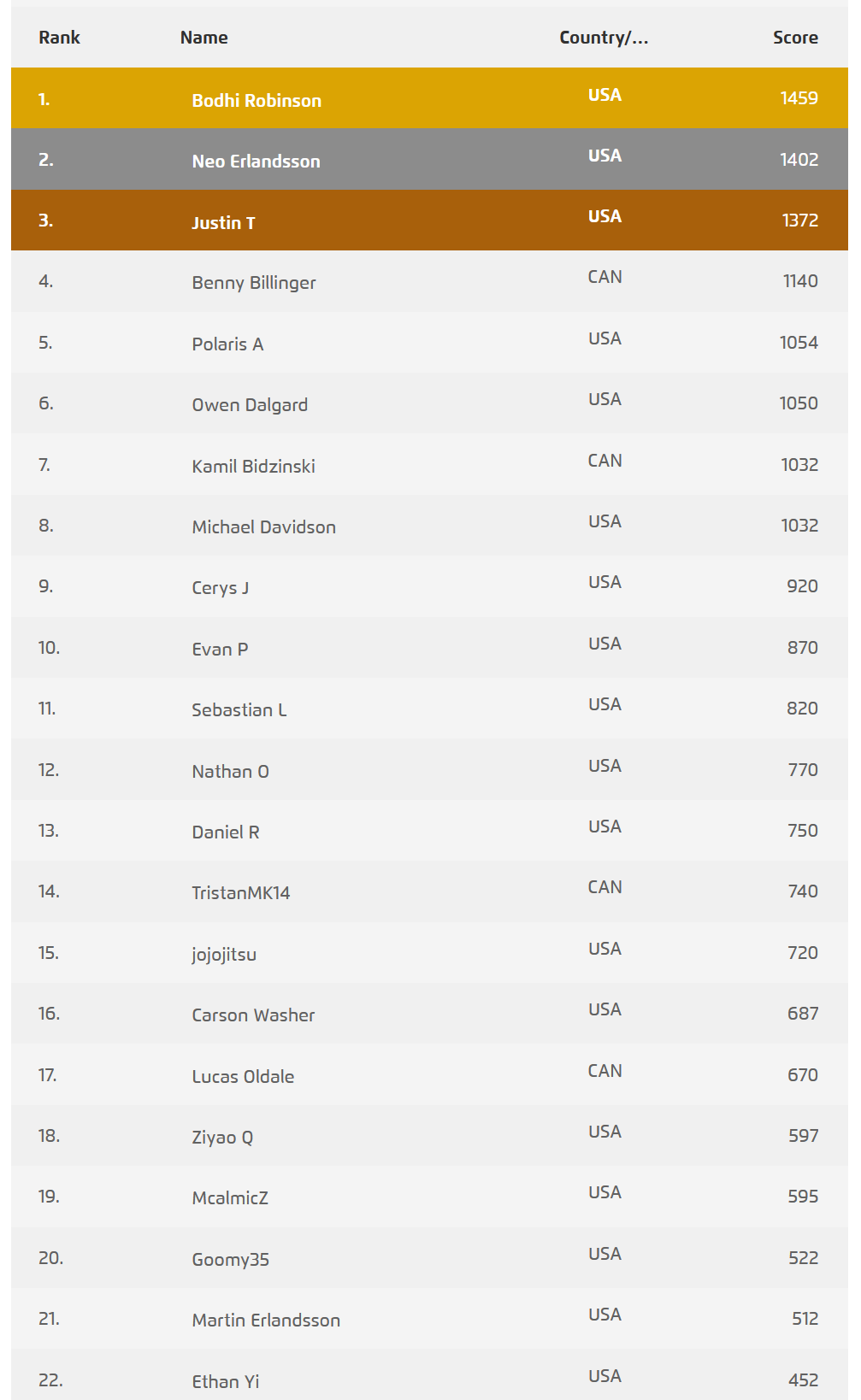Screen dimensions: 861x1400
Task: Sort by the Score column header
Action: tap(795, 38)
